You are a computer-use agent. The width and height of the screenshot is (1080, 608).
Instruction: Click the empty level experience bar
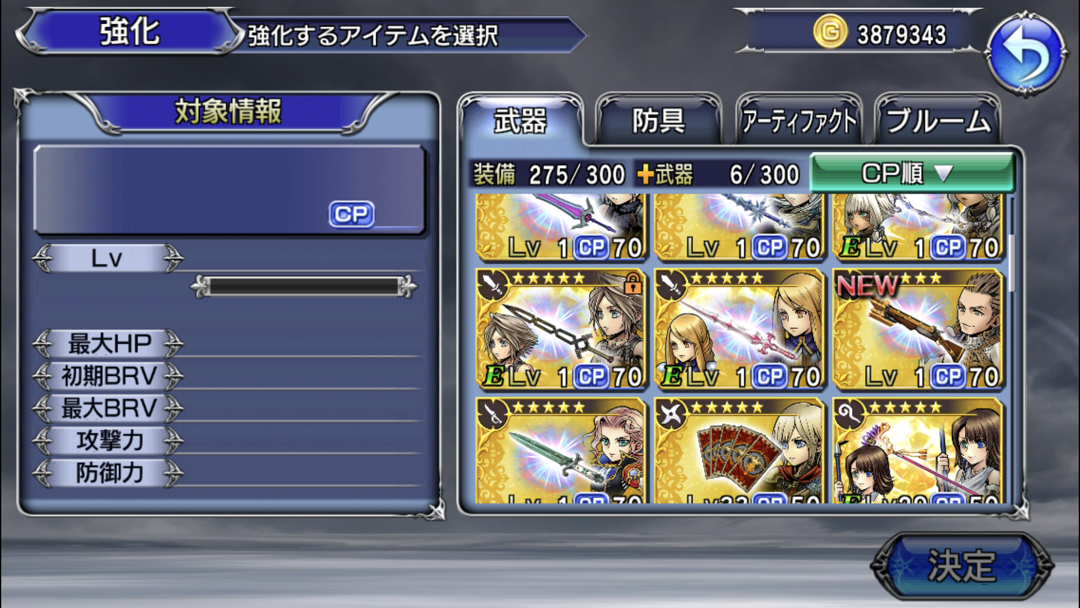tap(303, 286)
